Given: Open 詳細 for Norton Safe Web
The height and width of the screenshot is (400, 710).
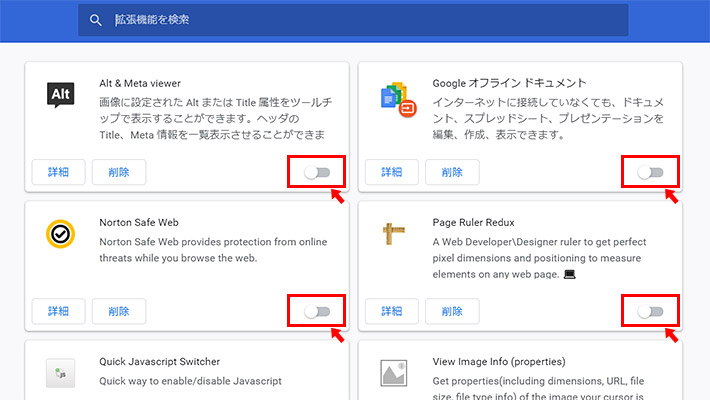Looking at the screenshot, I should [58, 311].
